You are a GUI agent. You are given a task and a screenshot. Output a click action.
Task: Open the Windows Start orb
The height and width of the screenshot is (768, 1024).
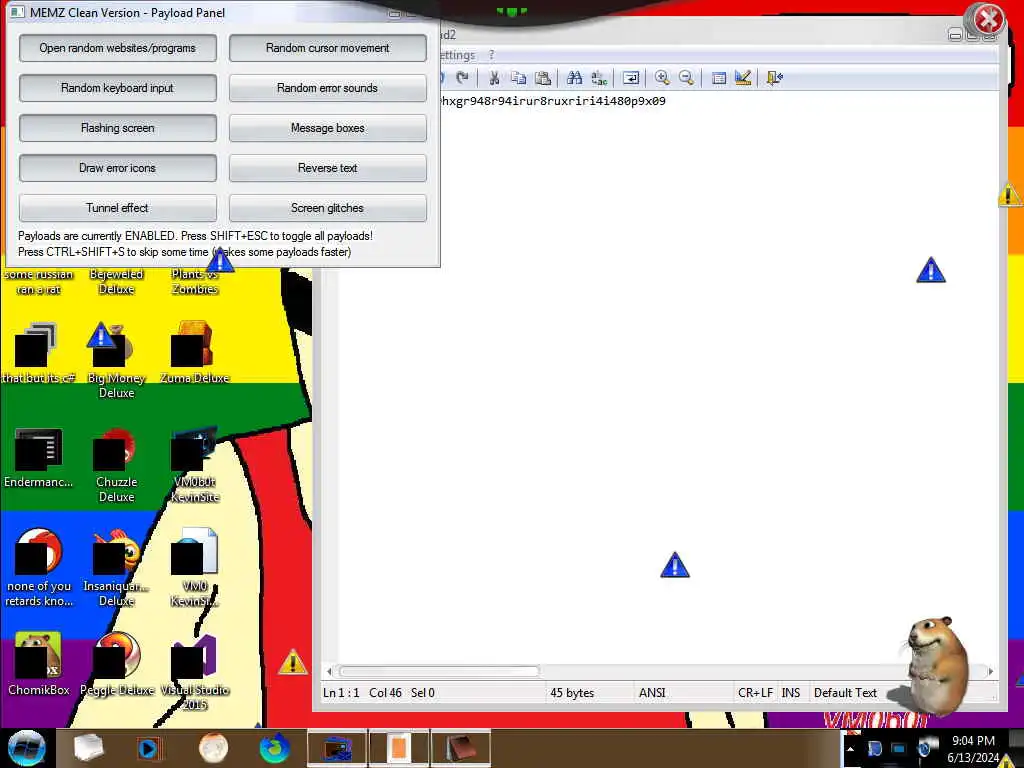coord(26,748)
